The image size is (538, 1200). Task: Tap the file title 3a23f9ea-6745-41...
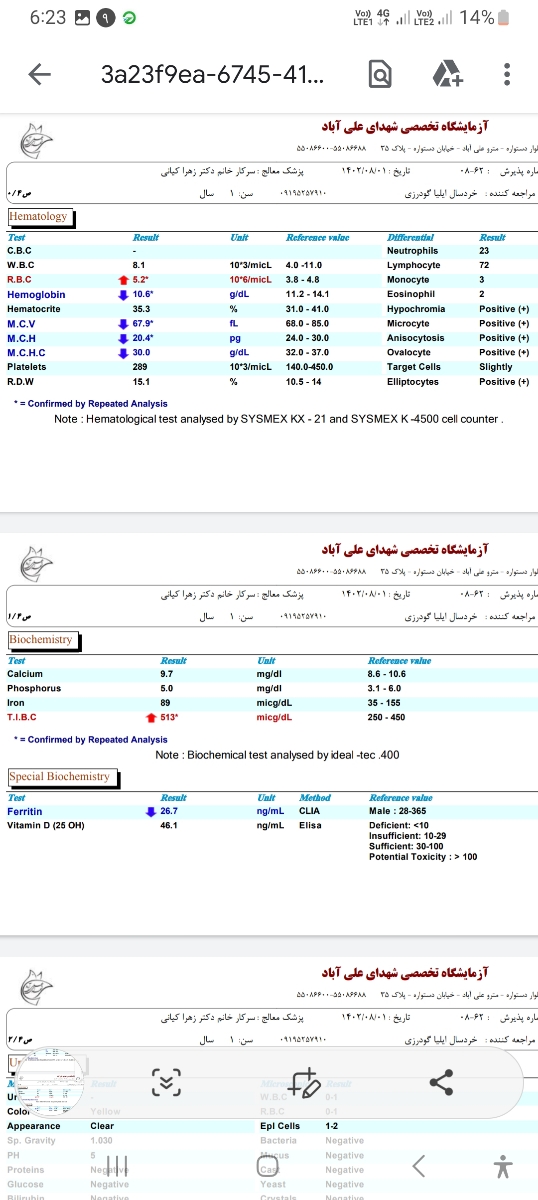pos(212,75)
